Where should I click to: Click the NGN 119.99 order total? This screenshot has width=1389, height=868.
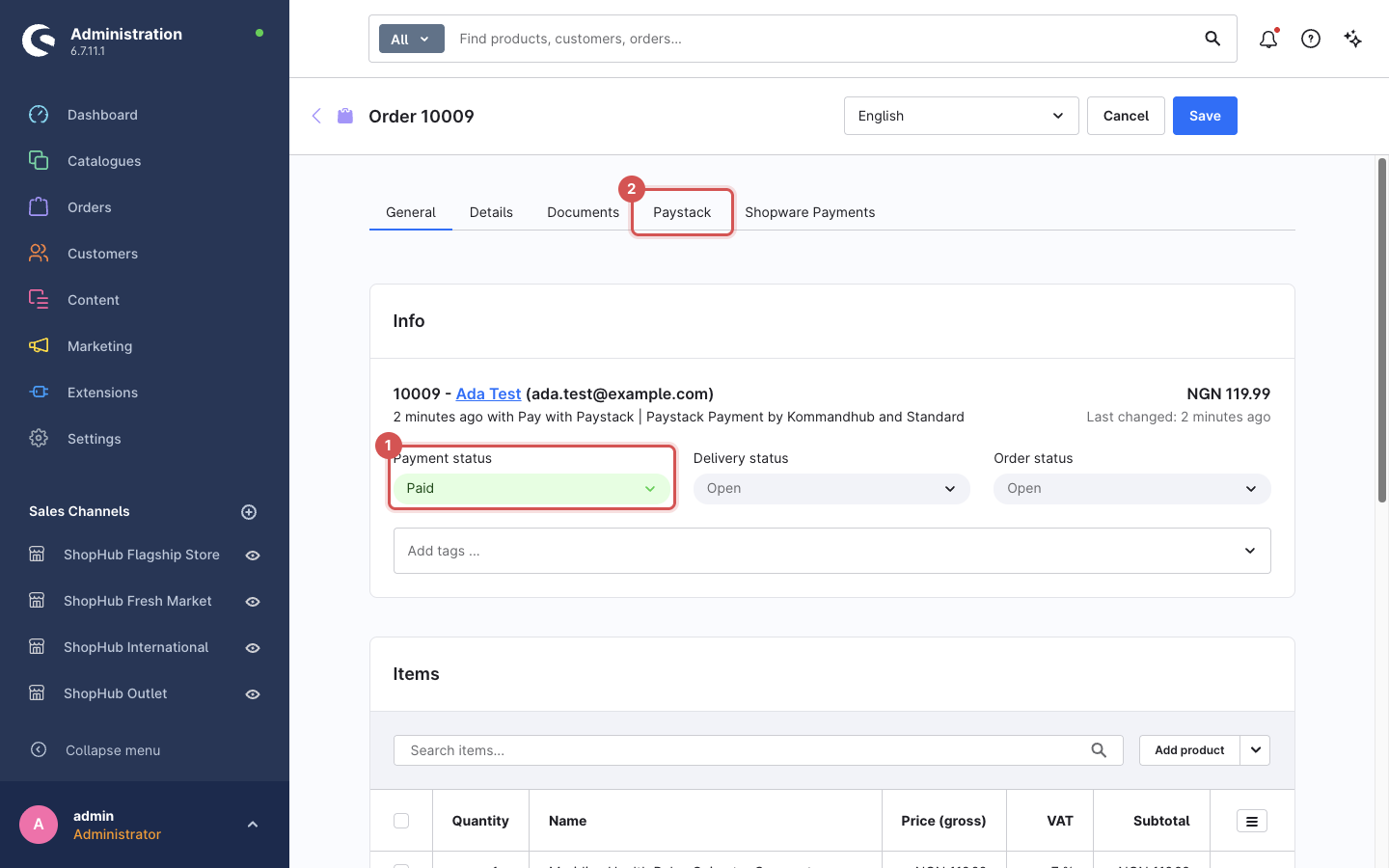[x=1228, y=393]
